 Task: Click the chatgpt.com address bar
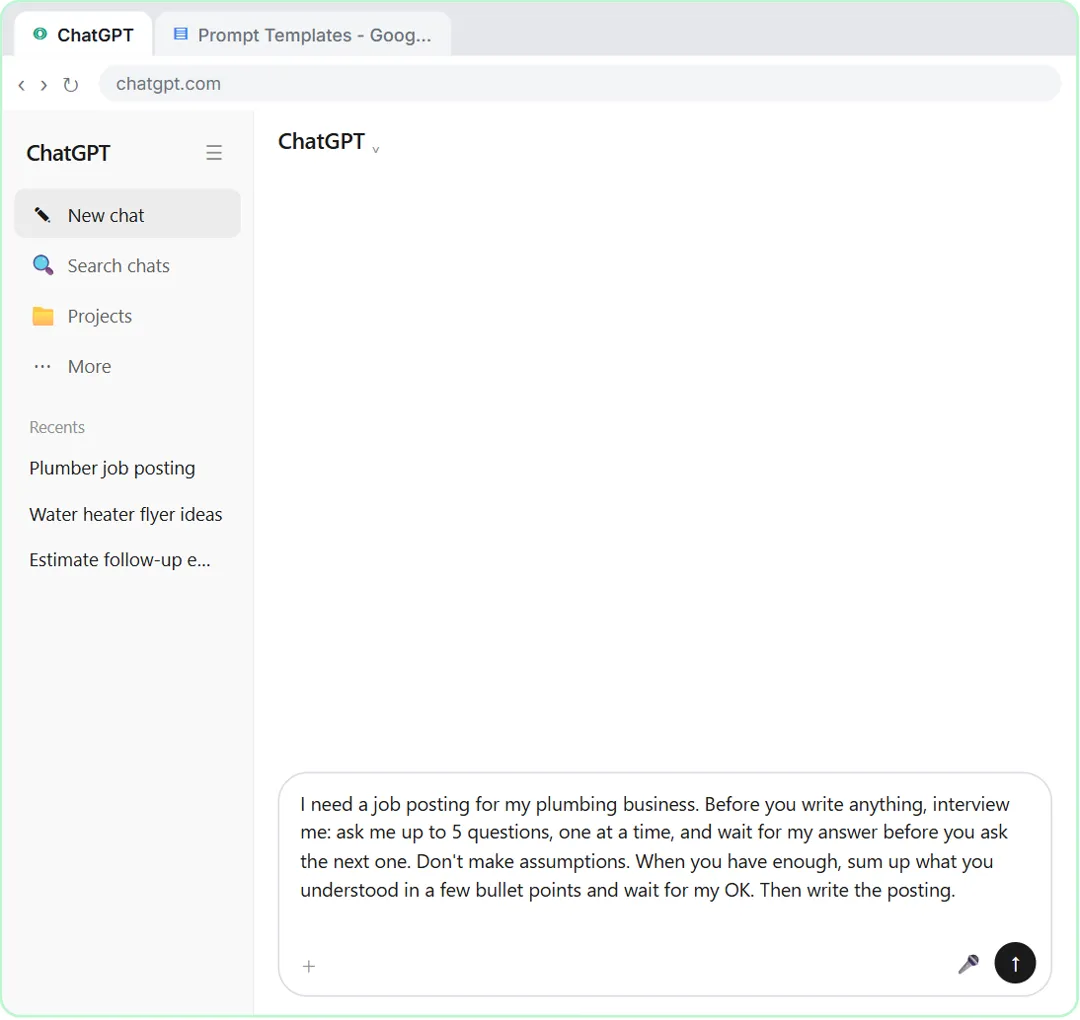580,84
